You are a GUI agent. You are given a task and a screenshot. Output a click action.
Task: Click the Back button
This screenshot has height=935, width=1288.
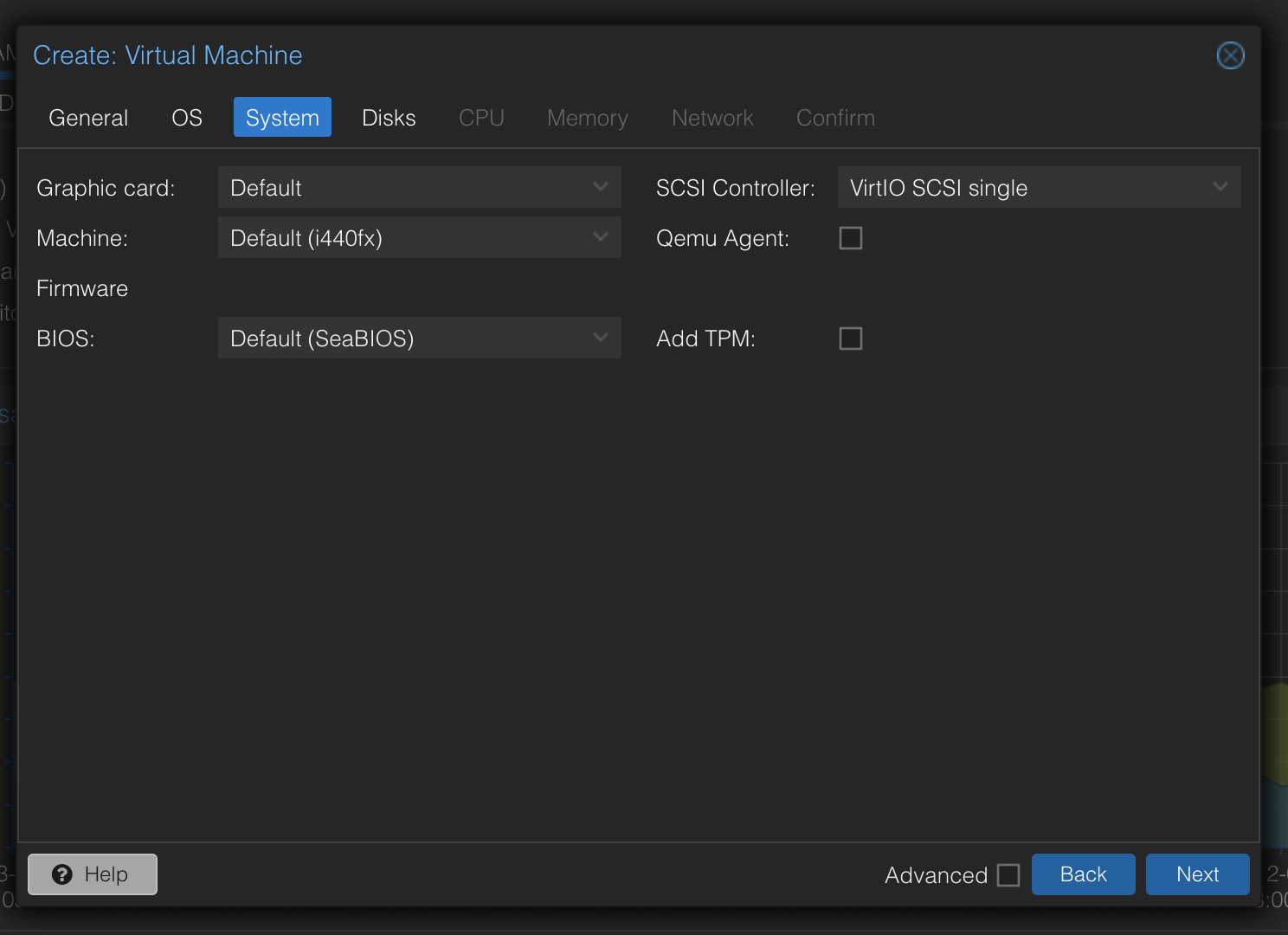[x=1084, y=874]
